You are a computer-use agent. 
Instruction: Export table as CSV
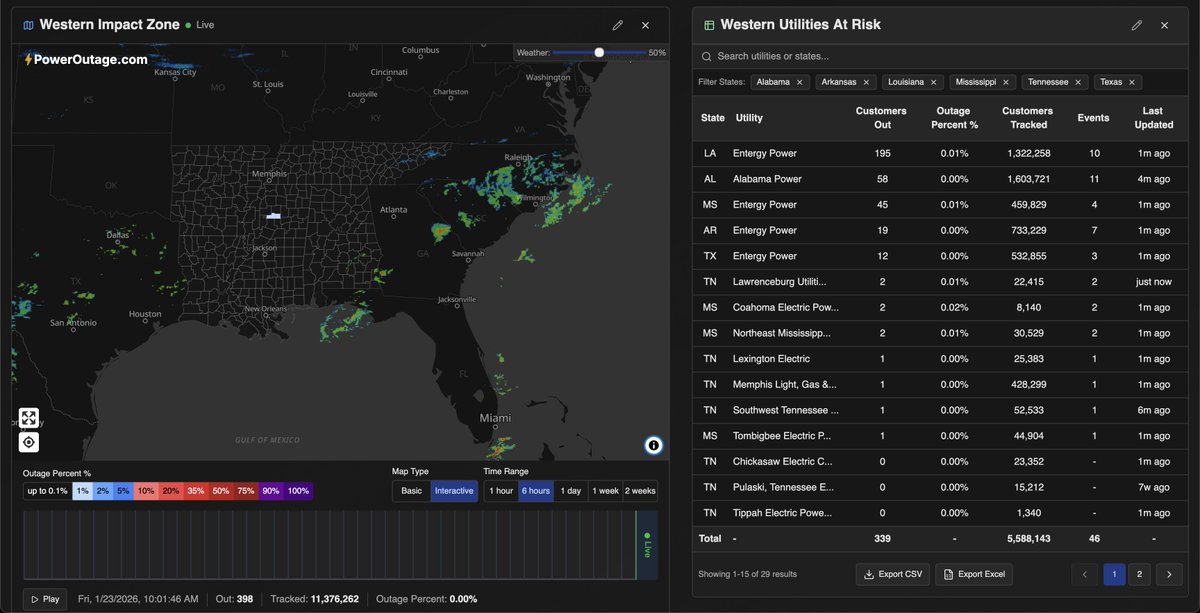893,574
